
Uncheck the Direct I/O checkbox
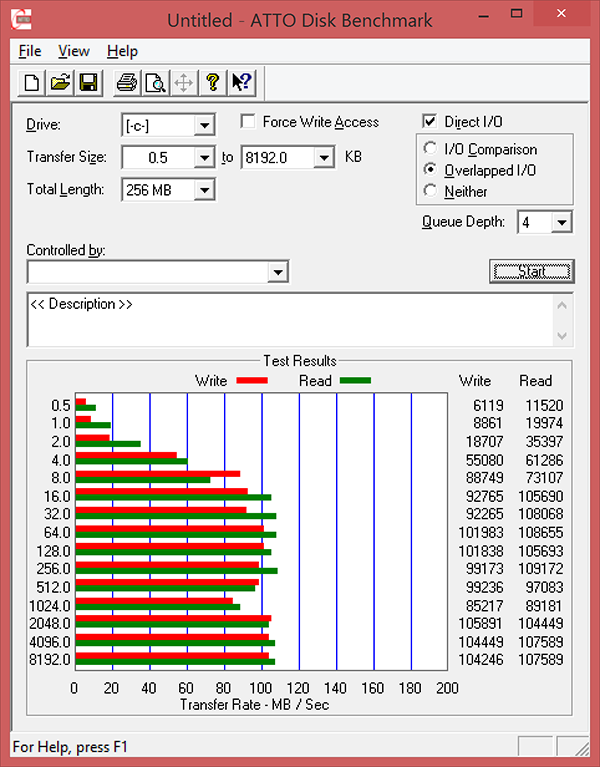(429, 121)
